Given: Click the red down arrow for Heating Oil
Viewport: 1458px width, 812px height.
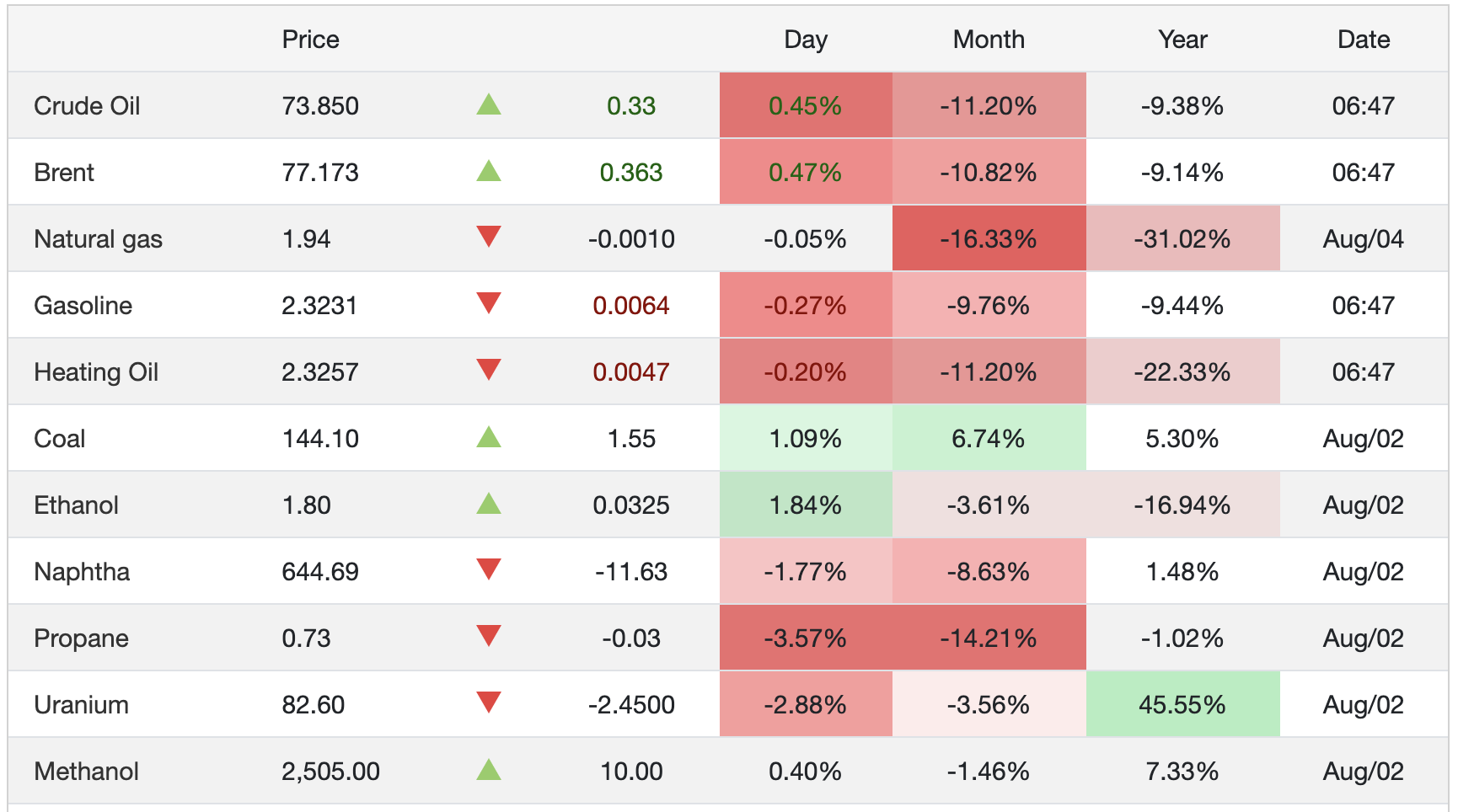Looking at the screenshot, I should (x=489, y=370).
